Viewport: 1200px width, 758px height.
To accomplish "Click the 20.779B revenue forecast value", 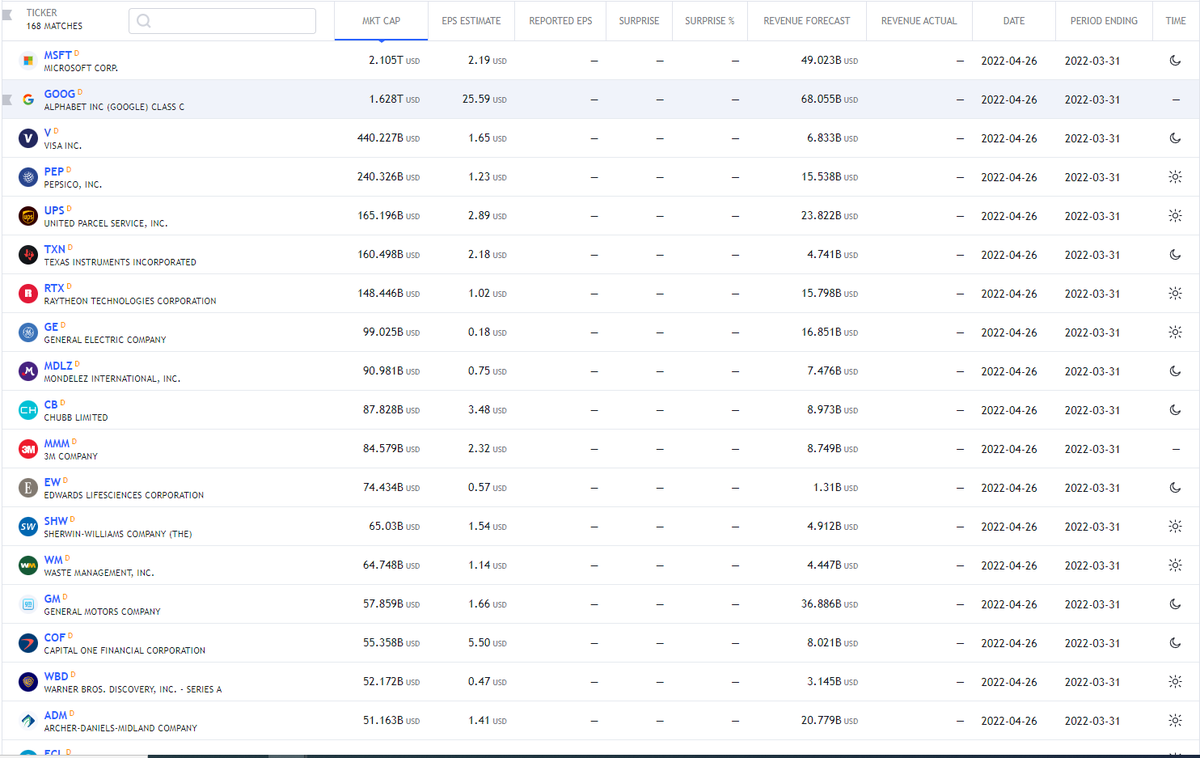I will (829, 721).
